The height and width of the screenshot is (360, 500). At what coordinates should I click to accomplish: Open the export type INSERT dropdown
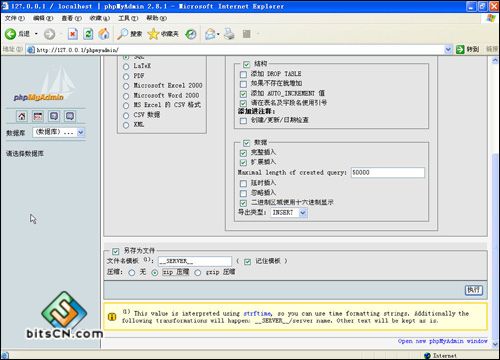(x=289, y=213)
